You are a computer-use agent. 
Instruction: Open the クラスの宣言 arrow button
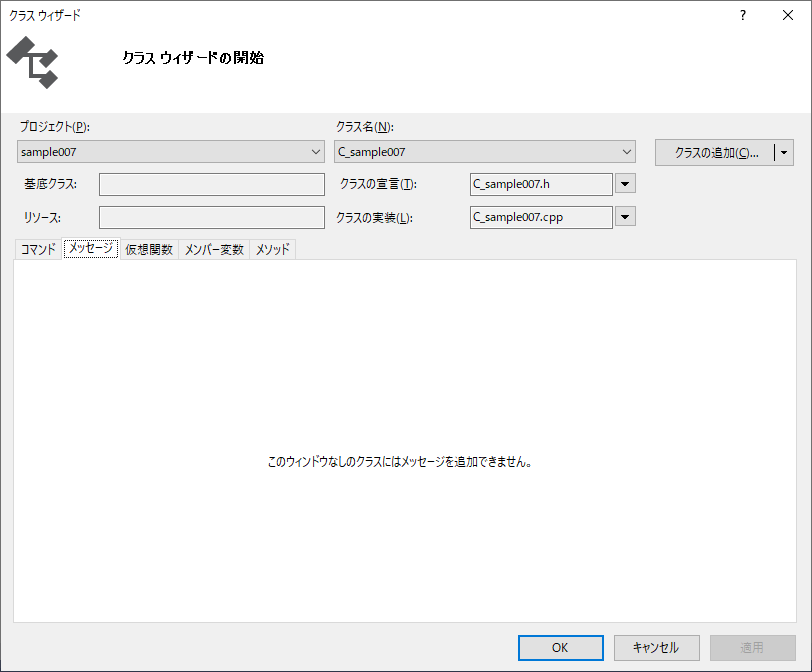click(625, 184)
